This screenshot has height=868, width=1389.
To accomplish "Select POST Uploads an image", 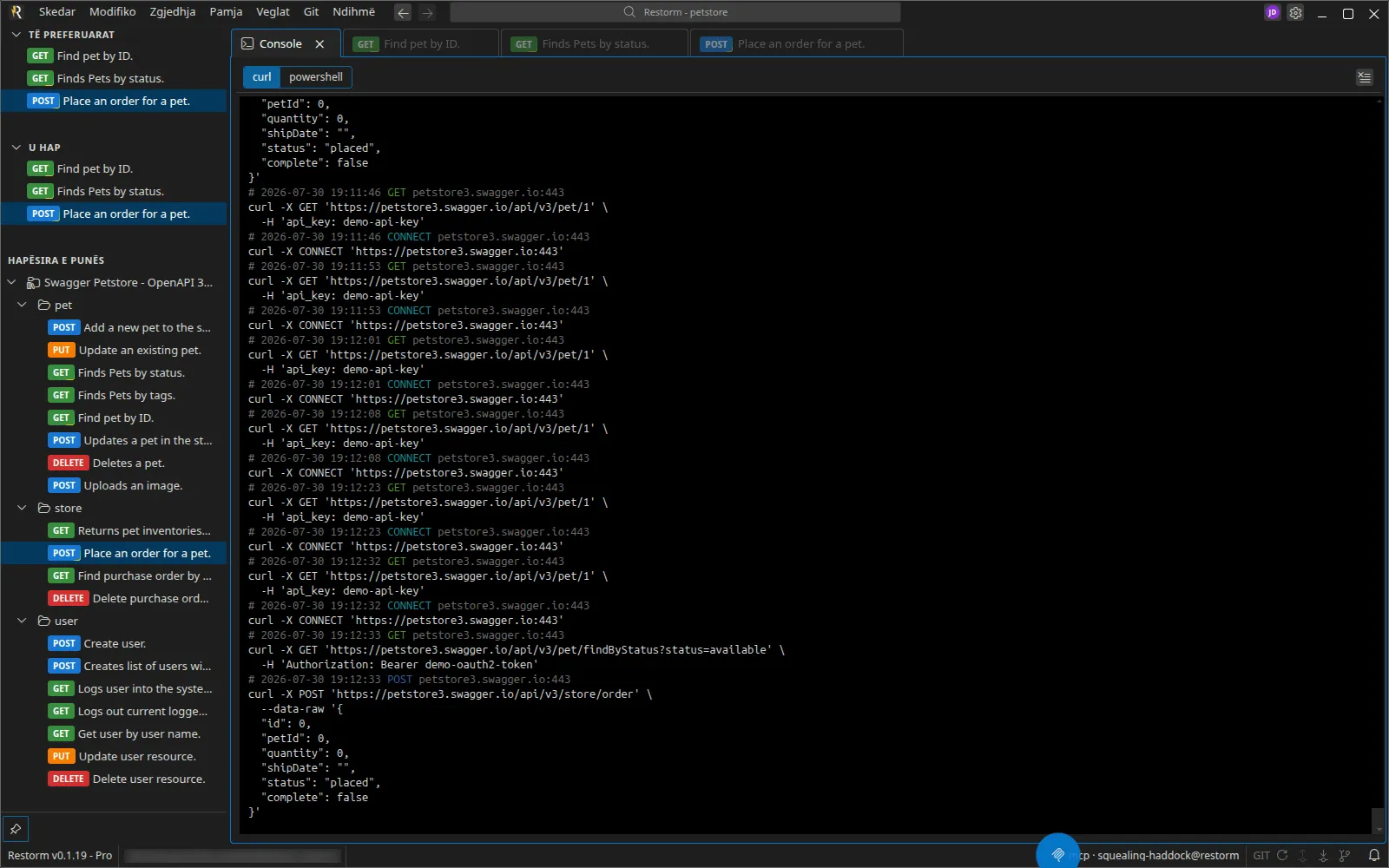I will click(x=115, y=485).
